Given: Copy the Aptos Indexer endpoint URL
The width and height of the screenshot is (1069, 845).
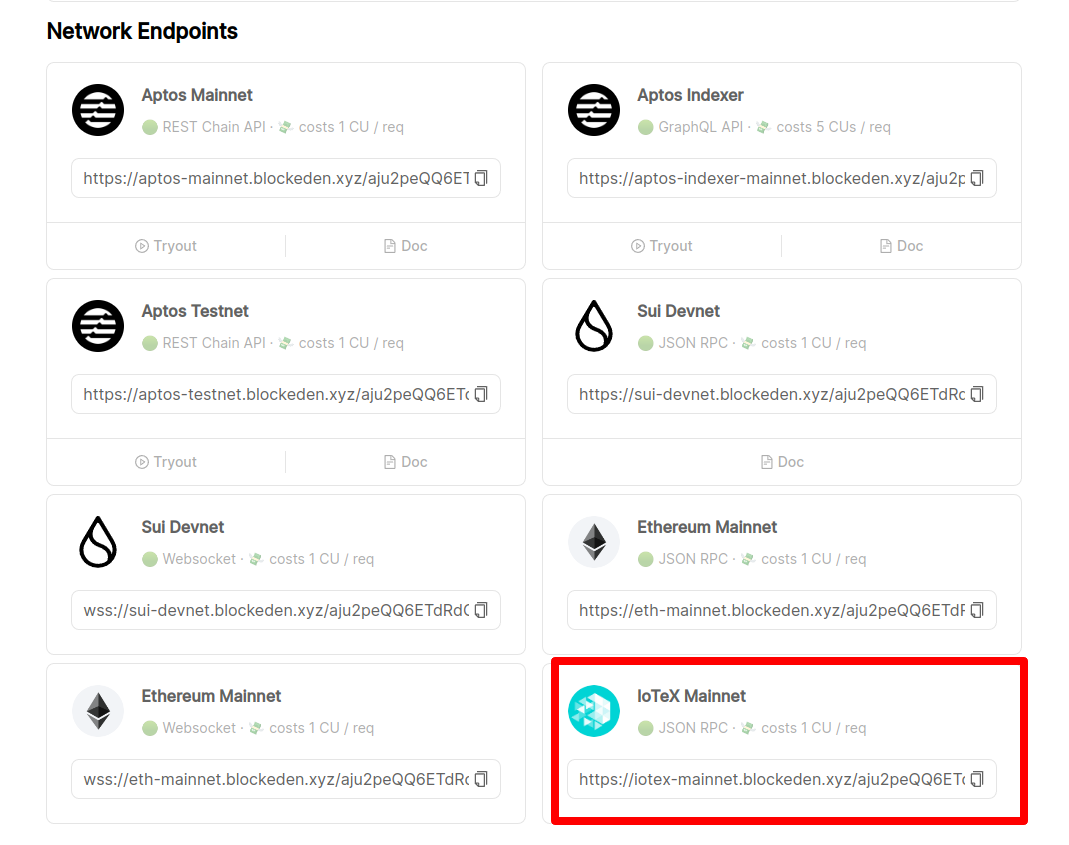Looking at the screenshot, I should pos(977,178).
